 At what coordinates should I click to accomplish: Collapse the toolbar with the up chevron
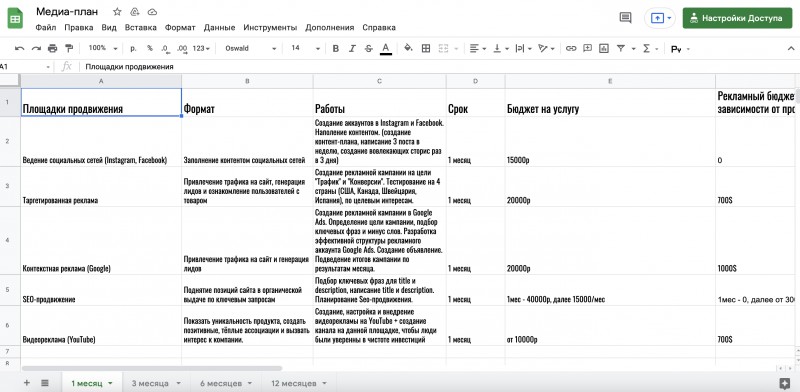point(791,48)
